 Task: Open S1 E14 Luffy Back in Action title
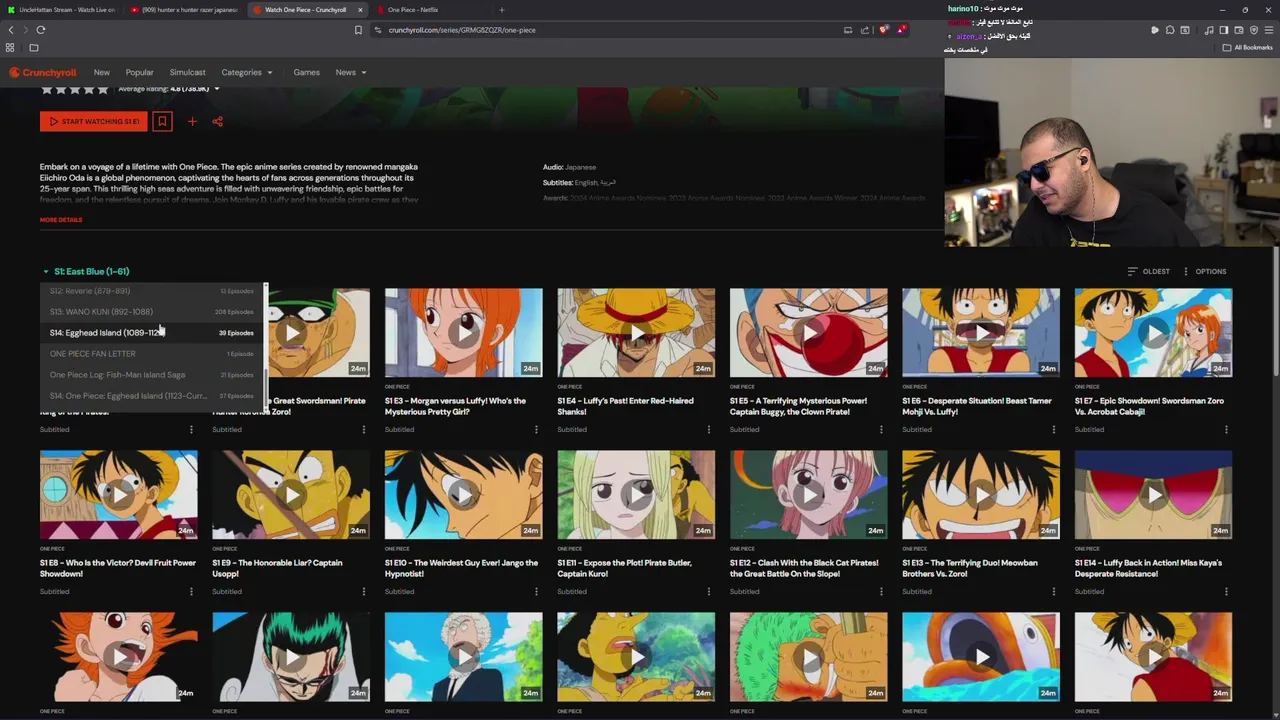tap(1148, 568)
